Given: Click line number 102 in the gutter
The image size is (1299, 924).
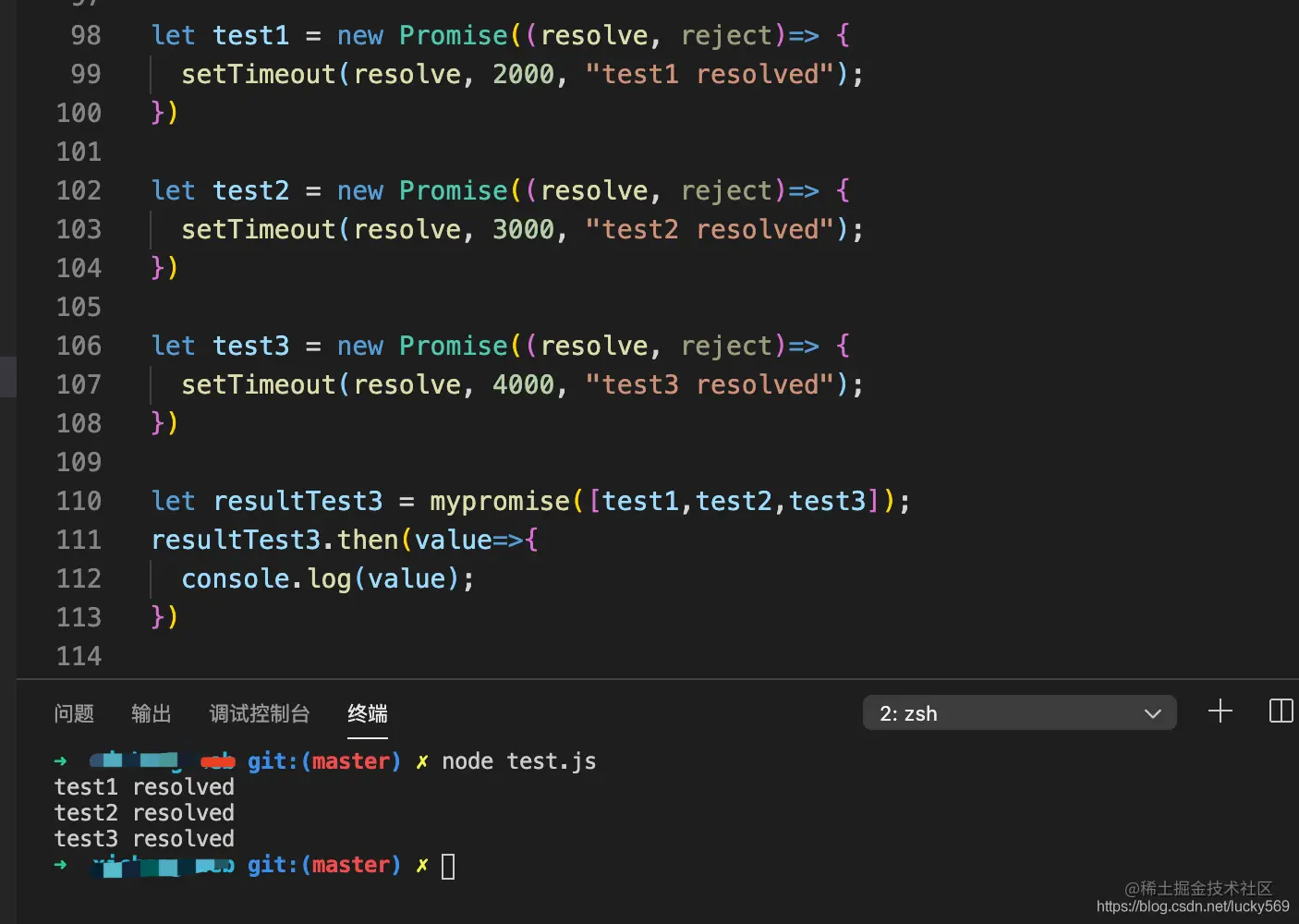Looking at the screenshot, I should click(x=79, y=190).
